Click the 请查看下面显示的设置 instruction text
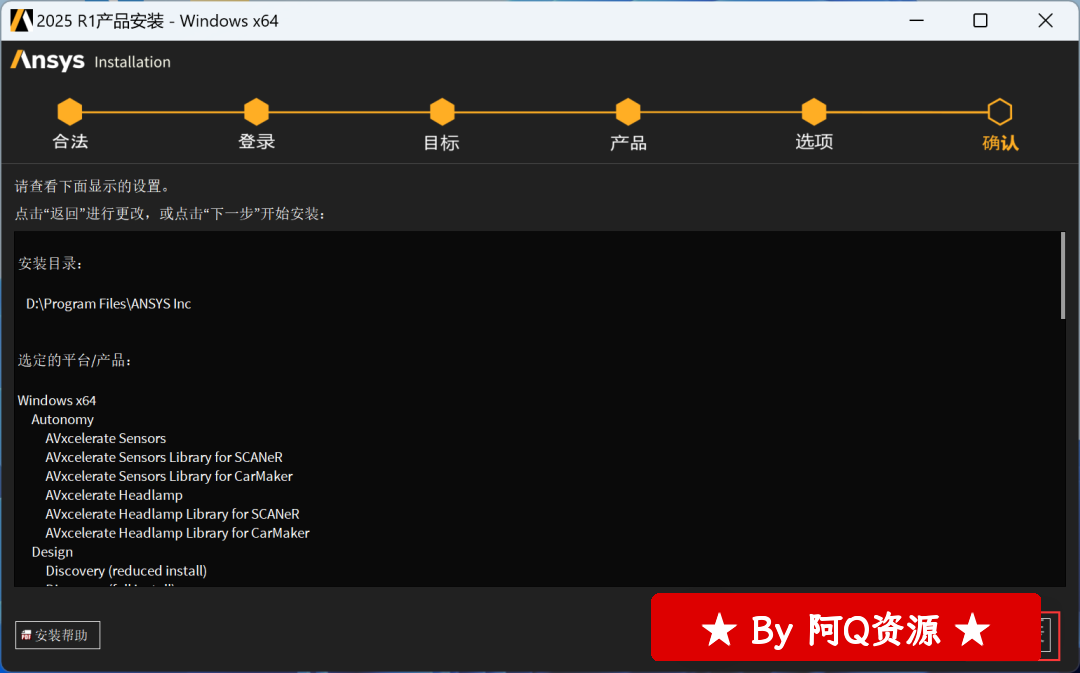This screenshot has width=1080, height=673. (x=92, y=186)
